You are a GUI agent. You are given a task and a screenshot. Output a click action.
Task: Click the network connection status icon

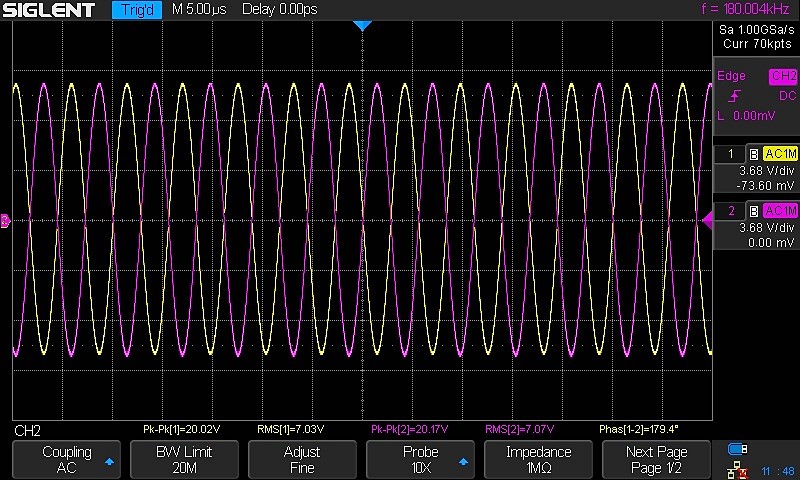pos(738,468)
